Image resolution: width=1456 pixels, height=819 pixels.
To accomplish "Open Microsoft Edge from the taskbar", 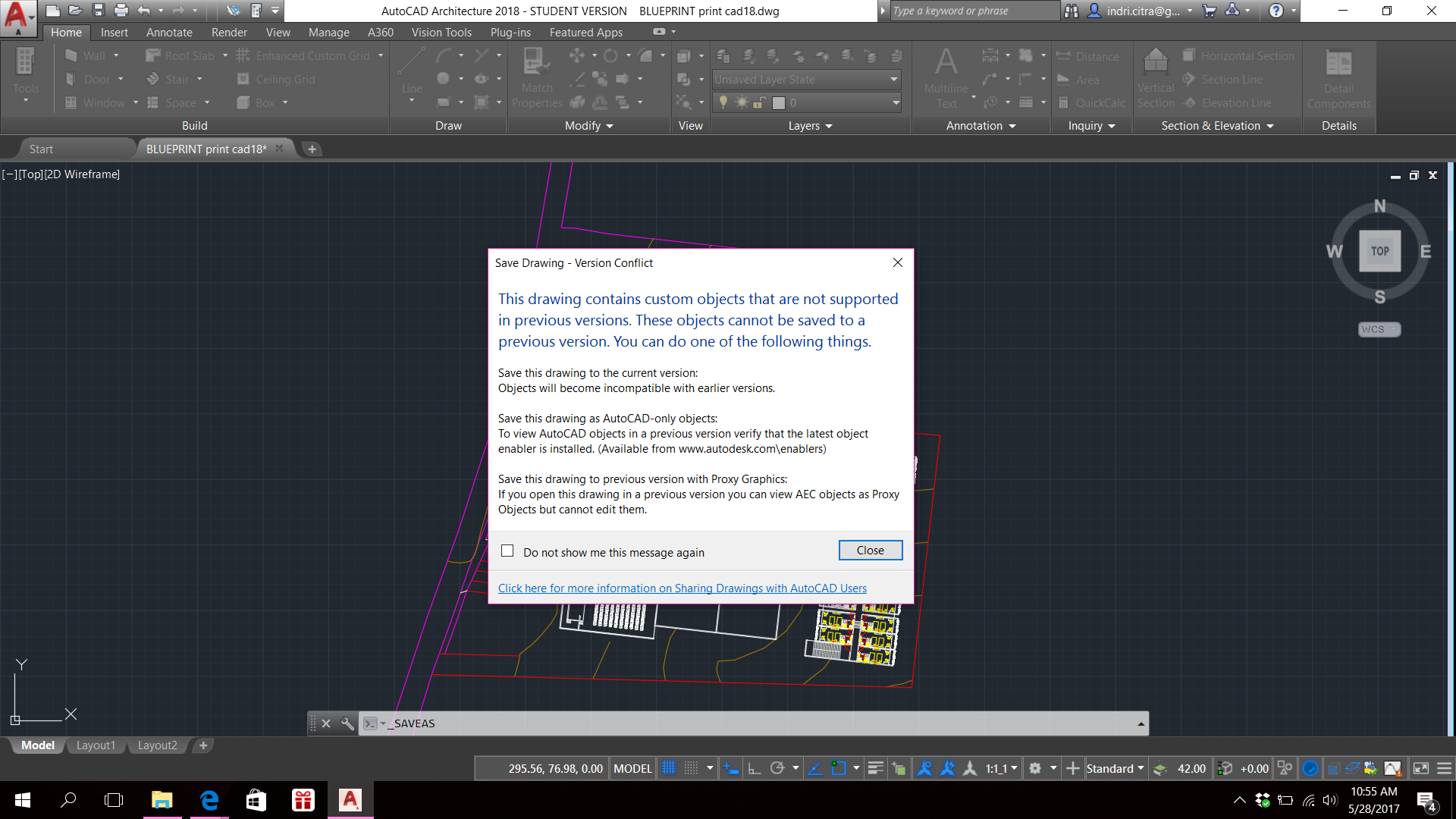I will point(209,799).
